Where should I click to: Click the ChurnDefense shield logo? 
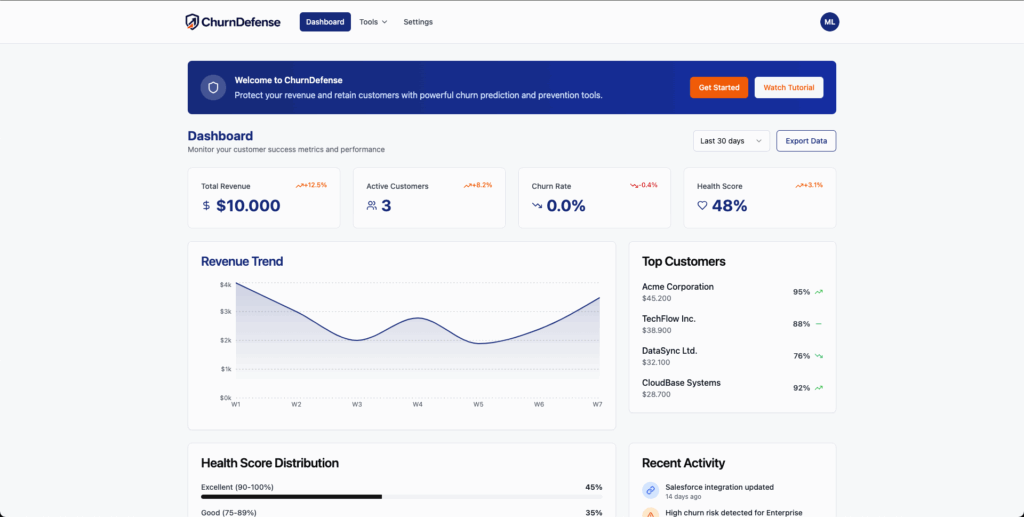191,22
